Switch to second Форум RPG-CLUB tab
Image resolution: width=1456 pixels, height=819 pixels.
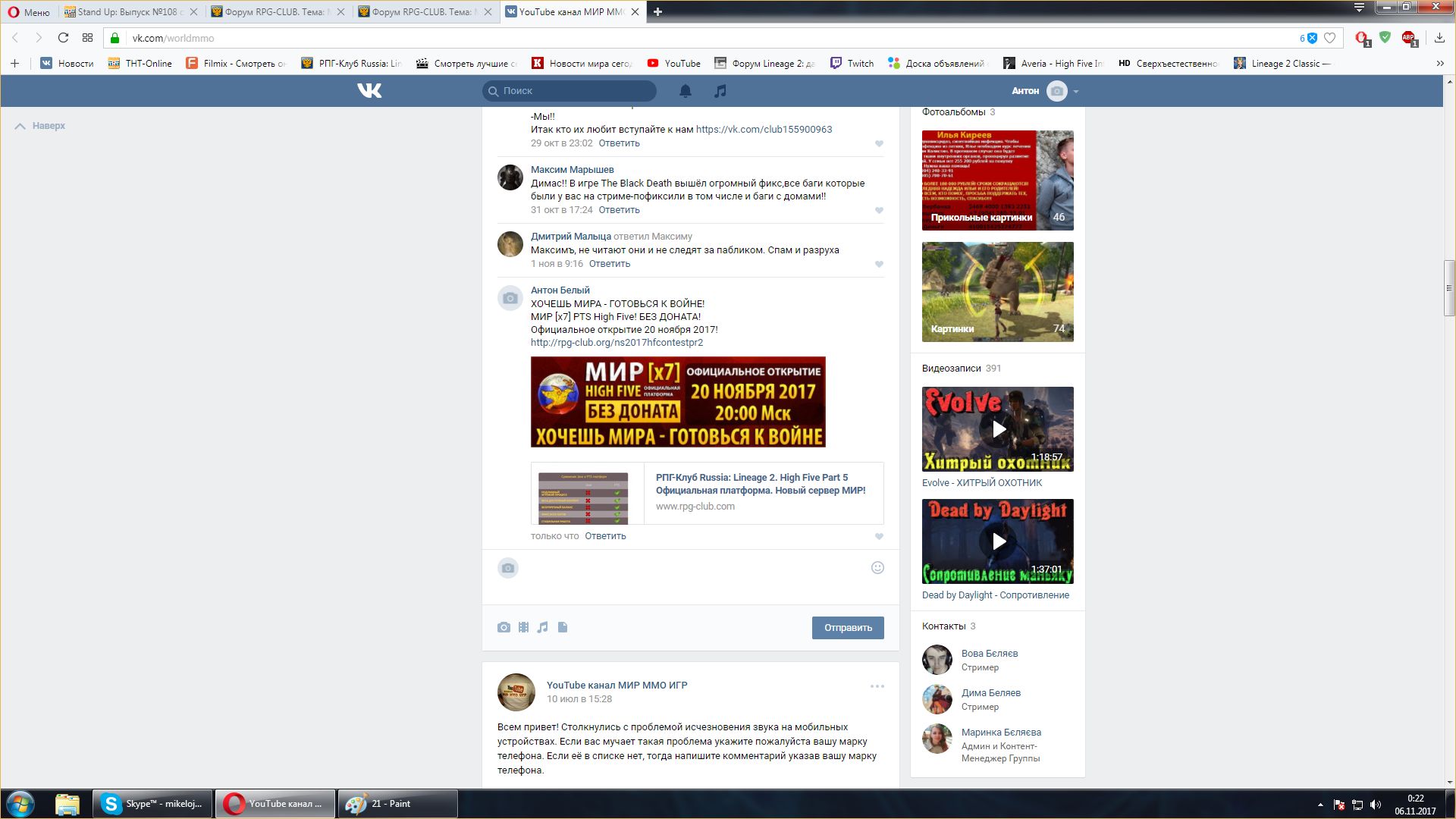coord(424,11)
